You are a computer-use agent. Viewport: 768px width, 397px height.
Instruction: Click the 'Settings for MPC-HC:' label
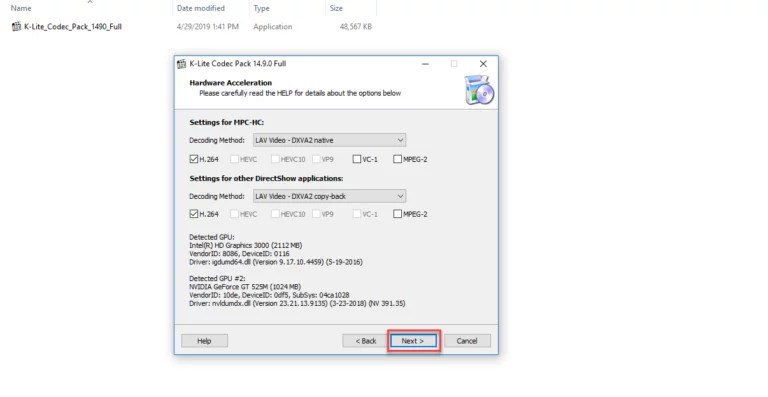click(x=226, y=122)
